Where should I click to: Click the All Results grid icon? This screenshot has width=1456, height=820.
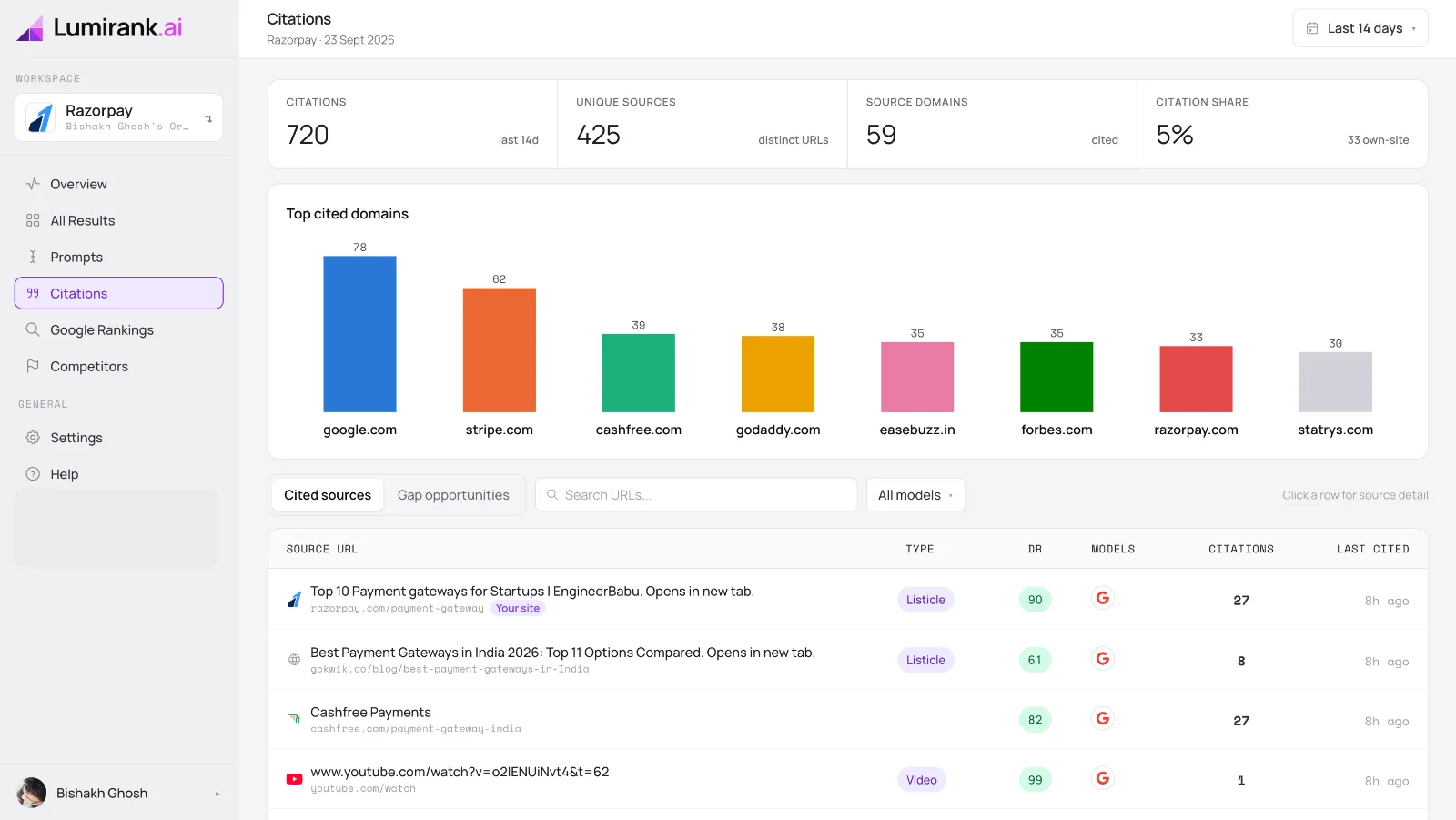[33, 220]
